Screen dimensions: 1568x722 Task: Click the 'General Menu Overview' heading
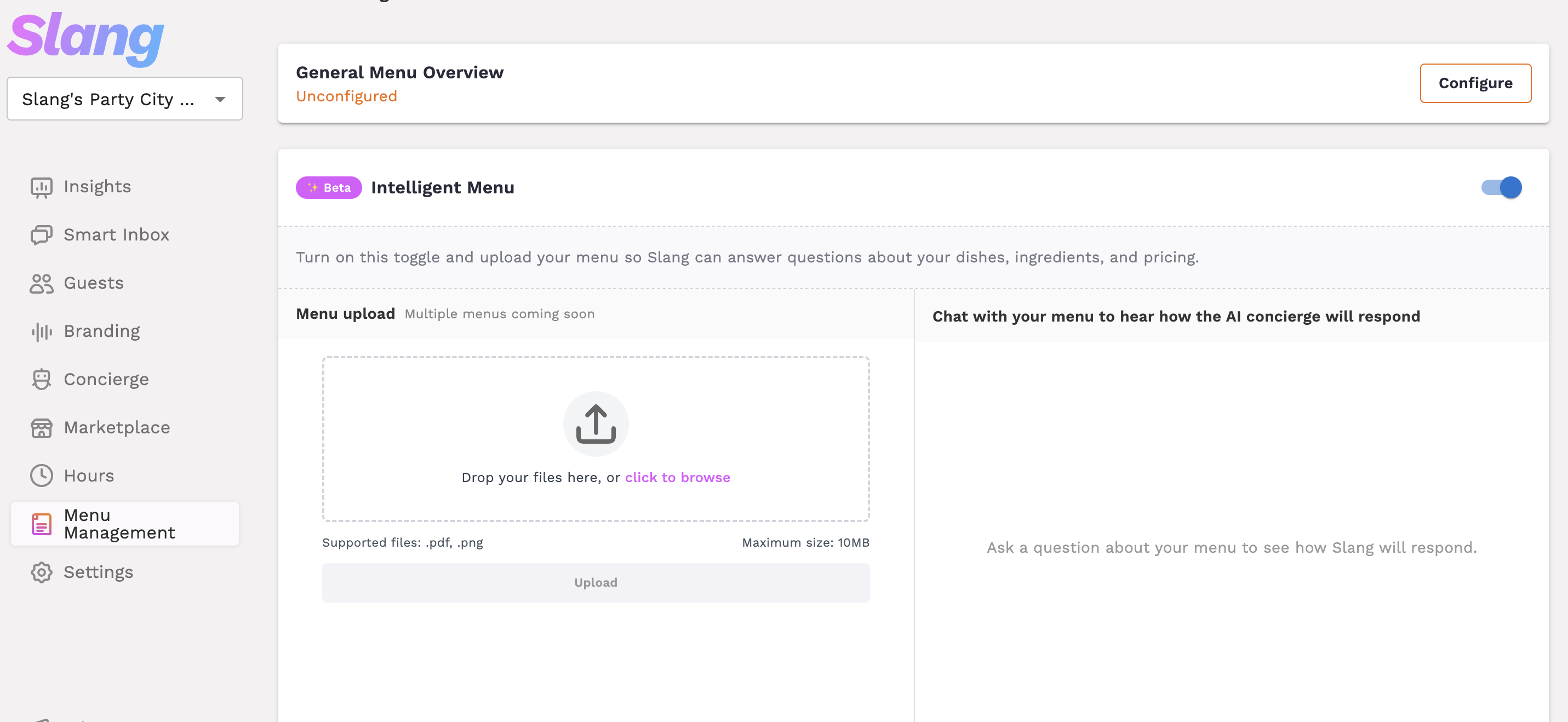[x=400, y=72]
